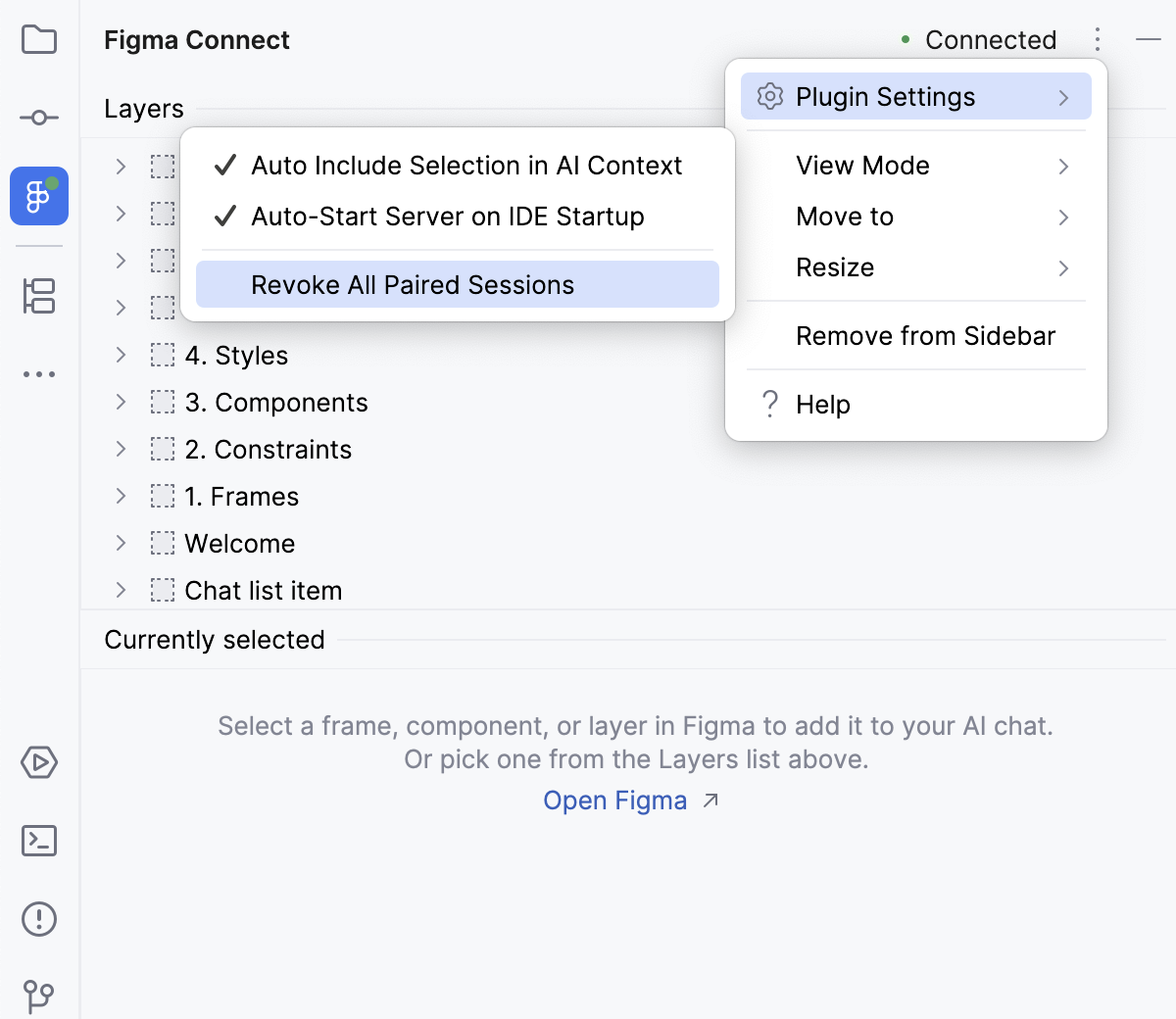The width and height of the screenshot is (1176, 1019).
Task: Open the Services run icon
Action: [39, 762]
